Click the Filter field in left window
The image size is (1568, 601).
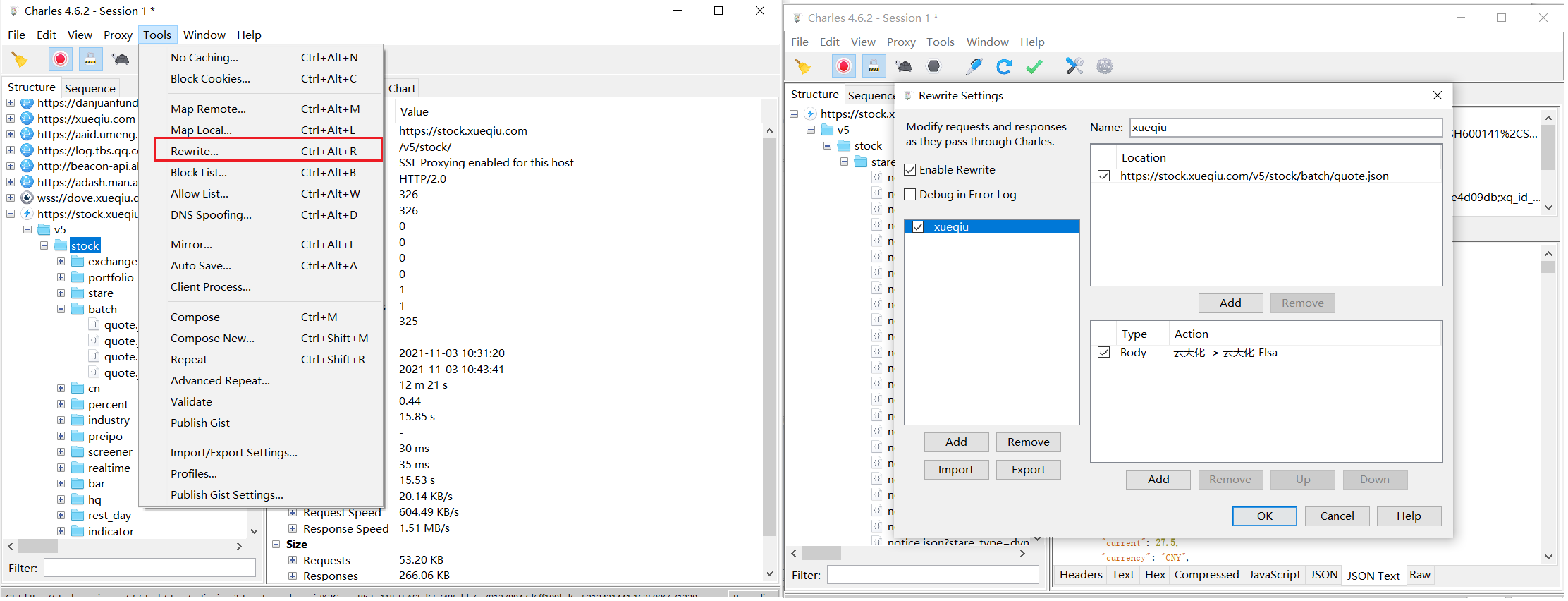coord(149,568)
